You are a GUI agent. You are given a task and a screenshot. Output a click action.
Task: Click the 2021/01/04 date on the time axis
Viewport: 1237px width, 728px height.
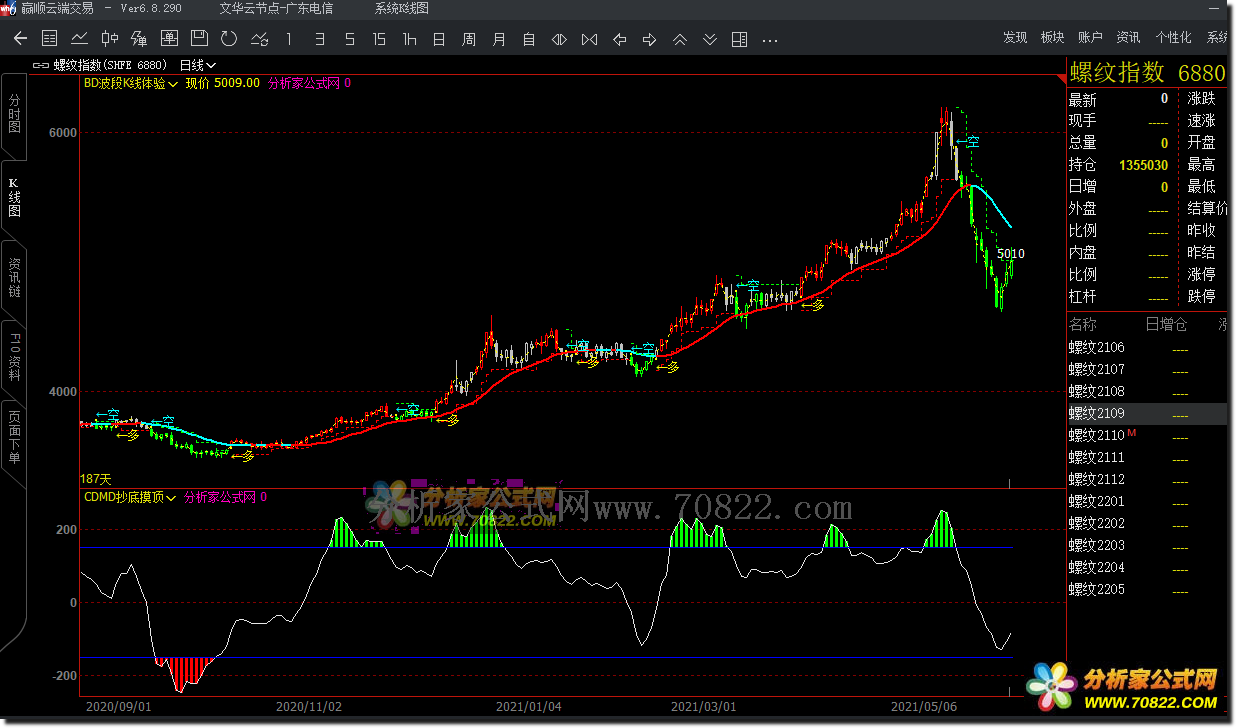tap(529, 706)
